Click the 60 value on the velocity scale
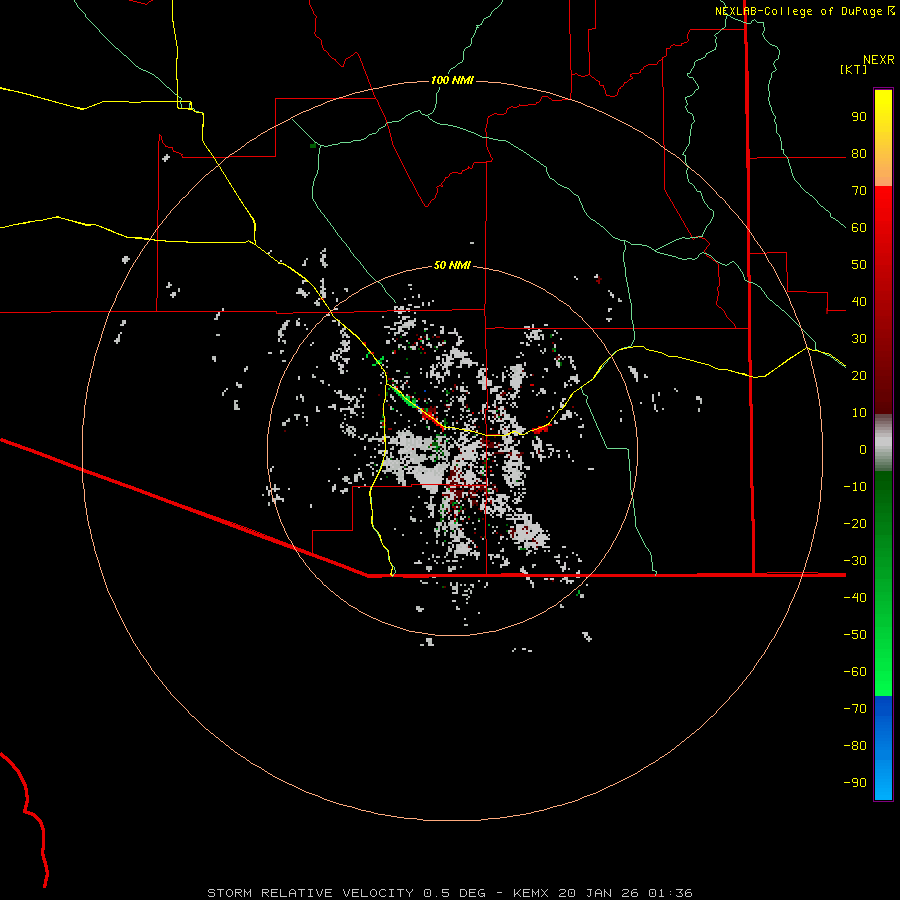Image resolution: width=900 pixels, height=900 pixels. tap(859, 228)
